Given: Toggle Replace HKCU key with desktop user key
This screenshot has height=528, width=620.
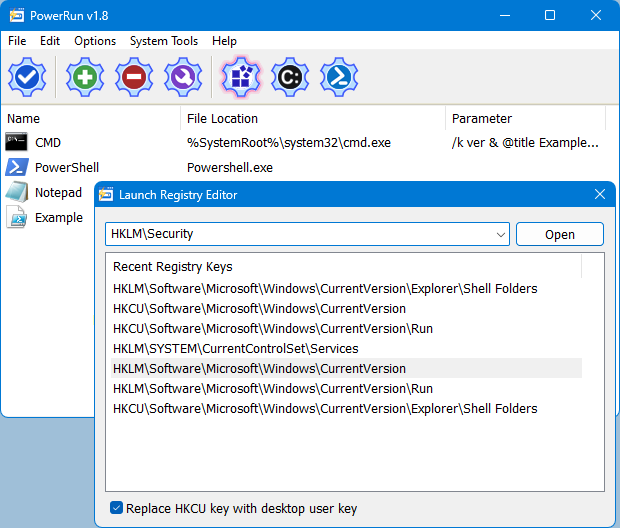Looking at the screenshot, I should tap(117, 508).
